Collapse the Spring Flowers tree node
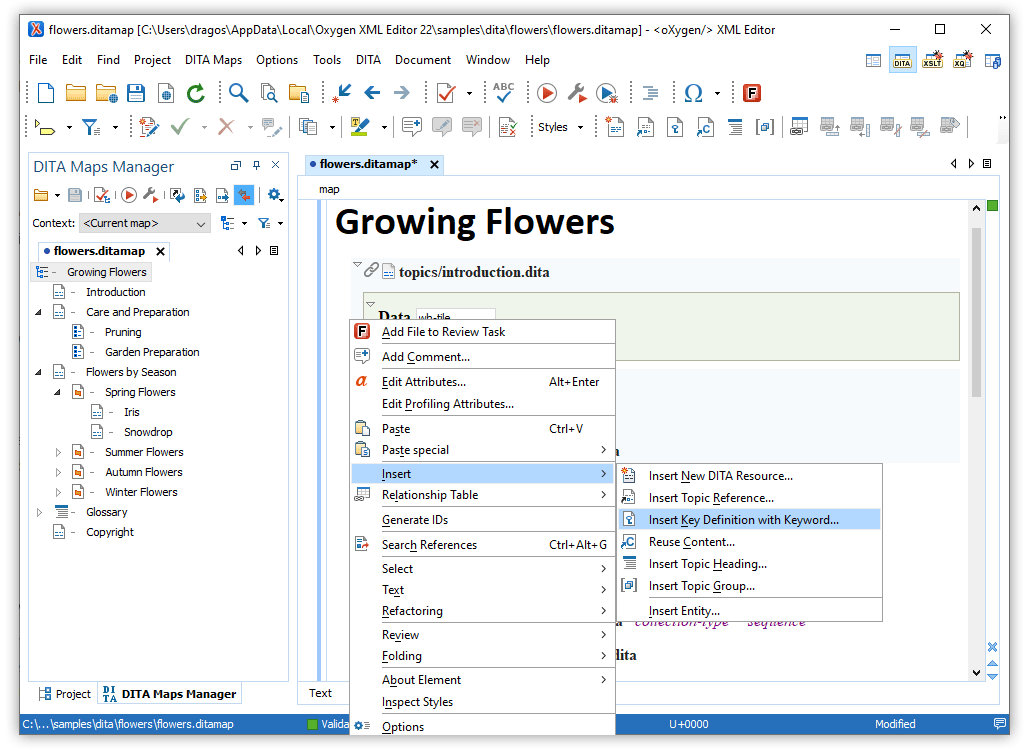This screenshot has width=1030, height=750. click(58, 392)
